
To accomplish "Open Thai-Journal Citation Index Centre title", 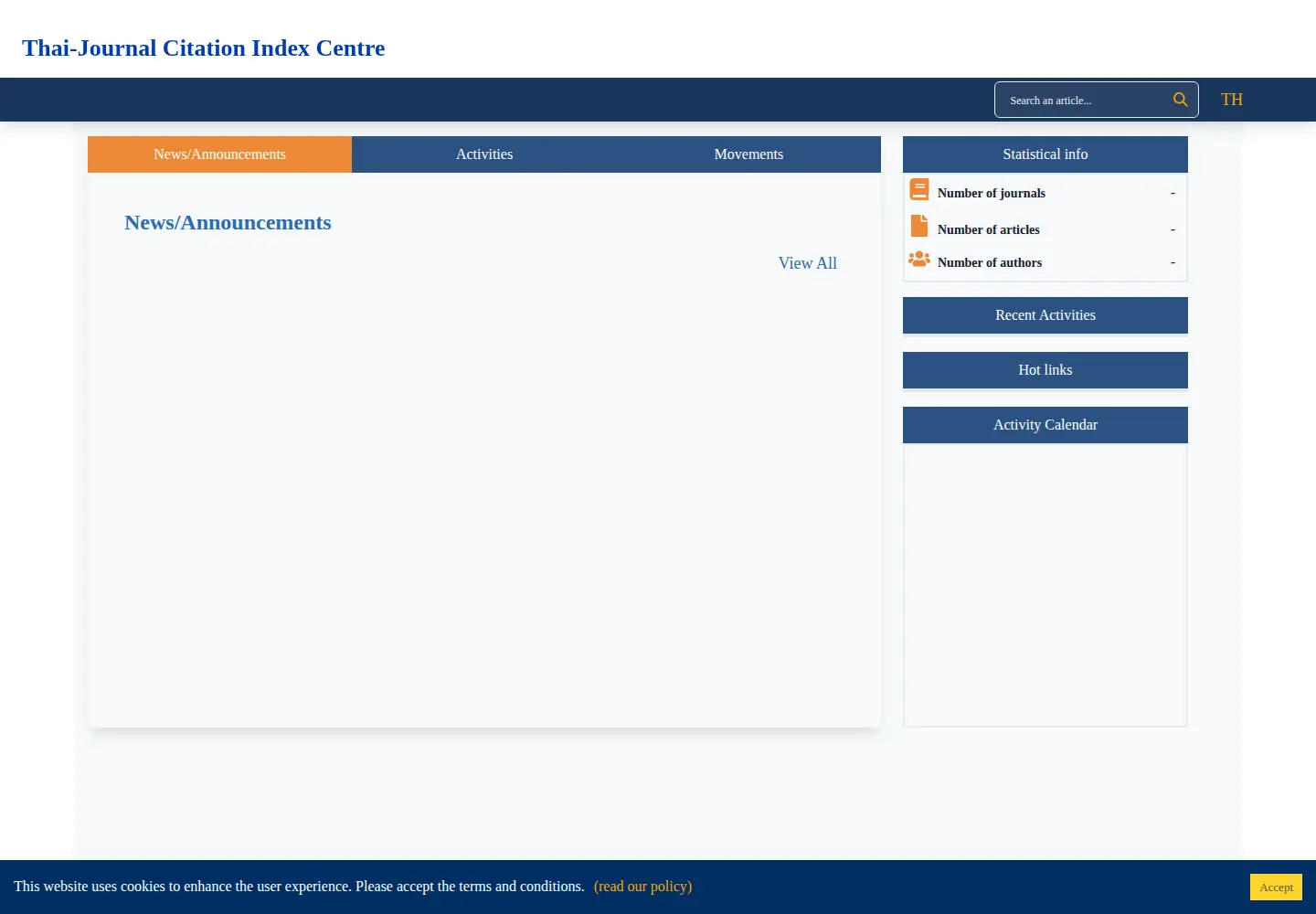I will coord(204,48).
